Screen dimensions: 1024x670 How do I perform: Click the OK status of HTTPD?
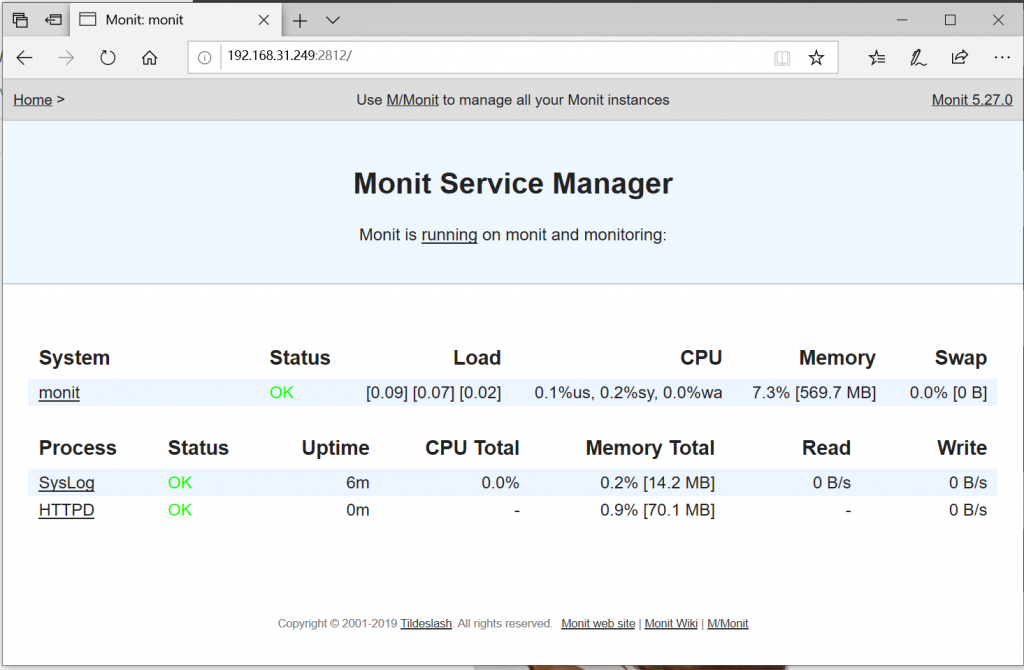tap(180, 510)
